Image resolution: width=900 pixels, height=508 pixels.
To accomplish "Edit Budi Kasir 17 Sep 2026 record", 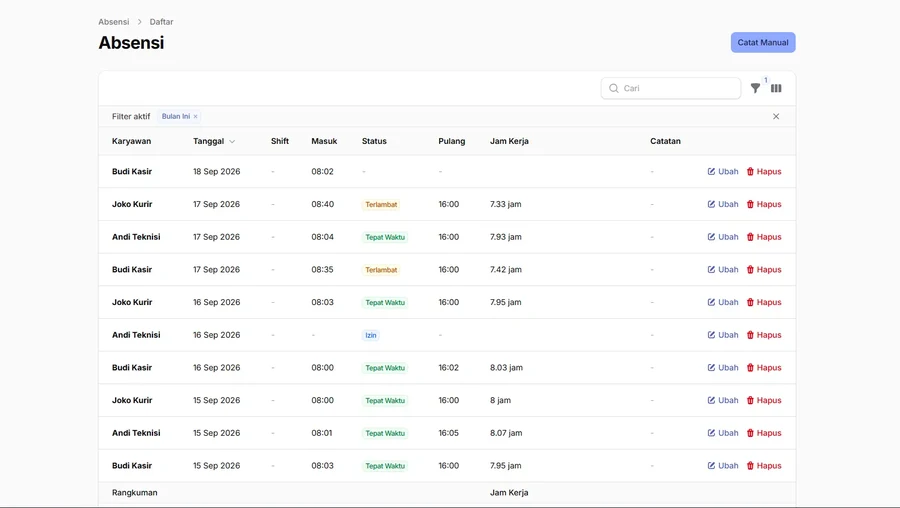I will 723,270.
